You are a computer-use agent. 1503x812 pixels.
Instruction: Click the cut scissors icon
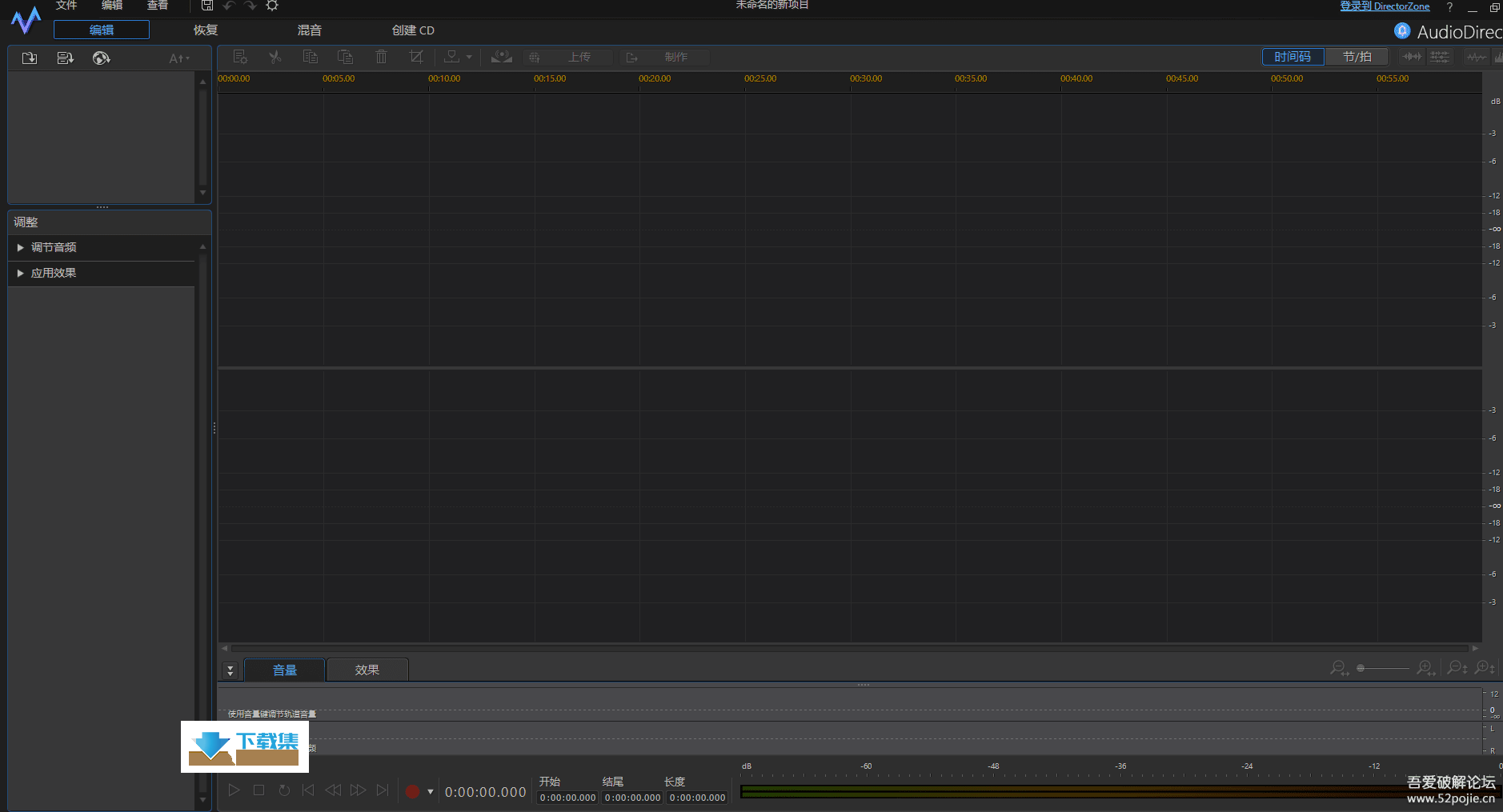pyautogui.click(x=275, y=57)
